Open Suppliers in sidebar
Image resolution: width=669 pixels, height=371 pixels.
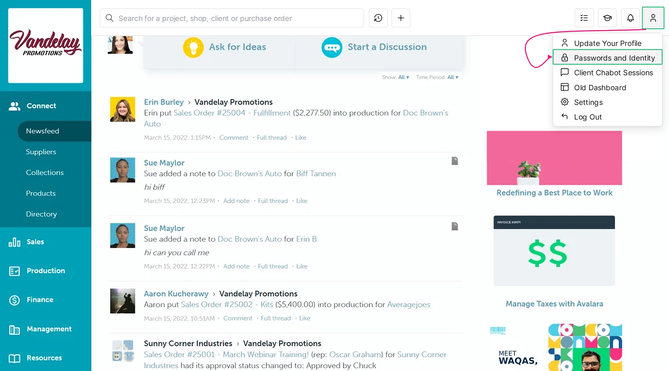[x=41, y=152]
